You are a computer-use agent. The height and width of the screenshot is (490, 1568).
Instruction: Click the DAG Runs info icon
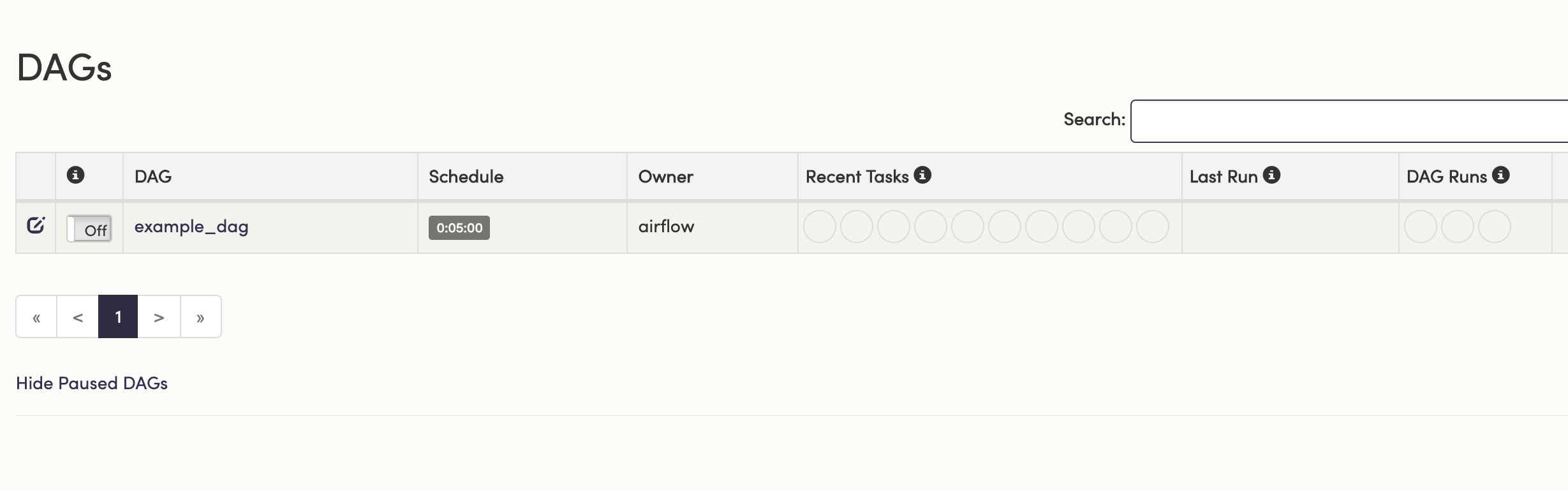(1500, 175)
